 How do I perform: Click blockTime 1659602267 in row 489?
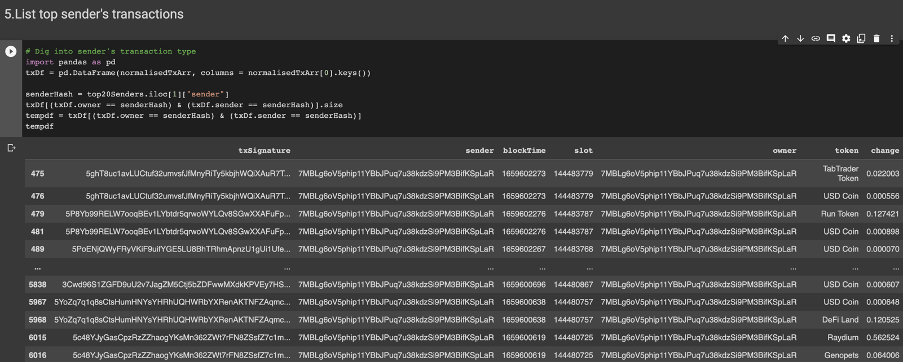pos(523,249)
